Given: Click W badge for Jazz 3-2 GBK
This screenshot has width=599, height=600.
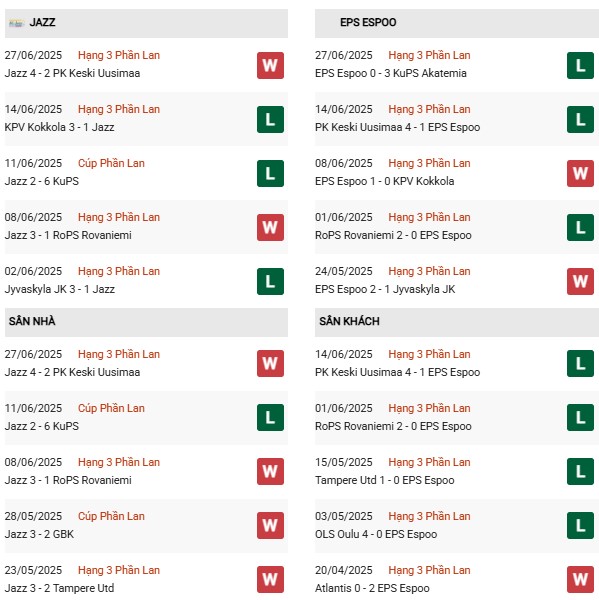Looking at the screenshot, I should pos(270,525).
